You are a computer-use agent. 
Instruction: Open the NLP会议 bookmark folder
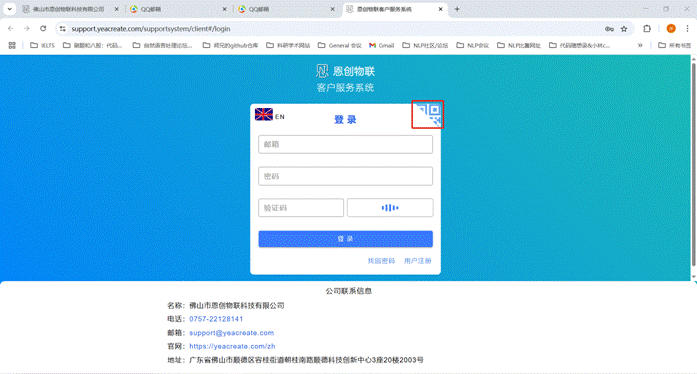pos(473,45)
